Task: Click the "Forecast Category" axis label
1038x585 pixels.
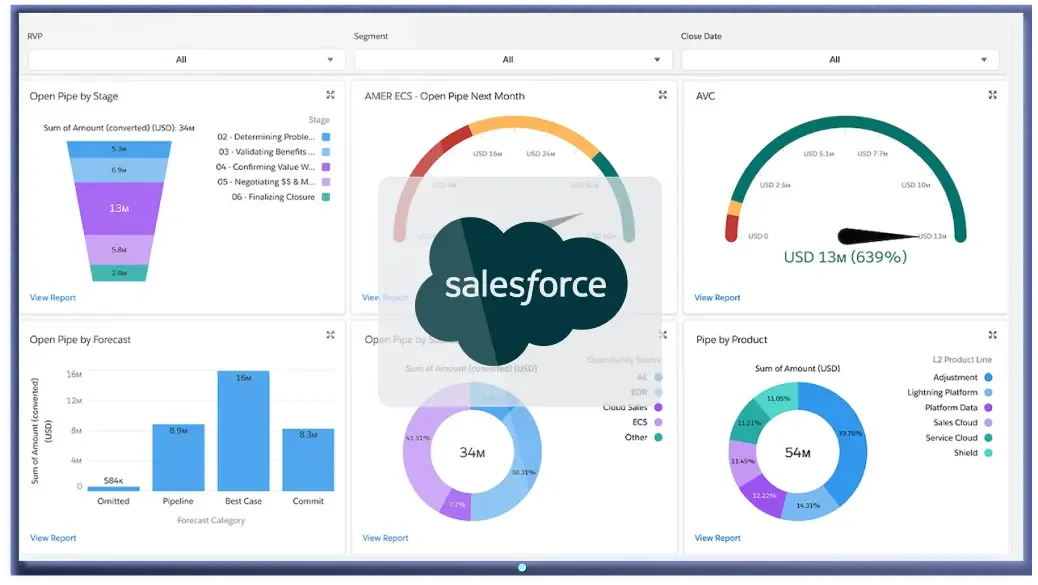Action: (211, 520)
